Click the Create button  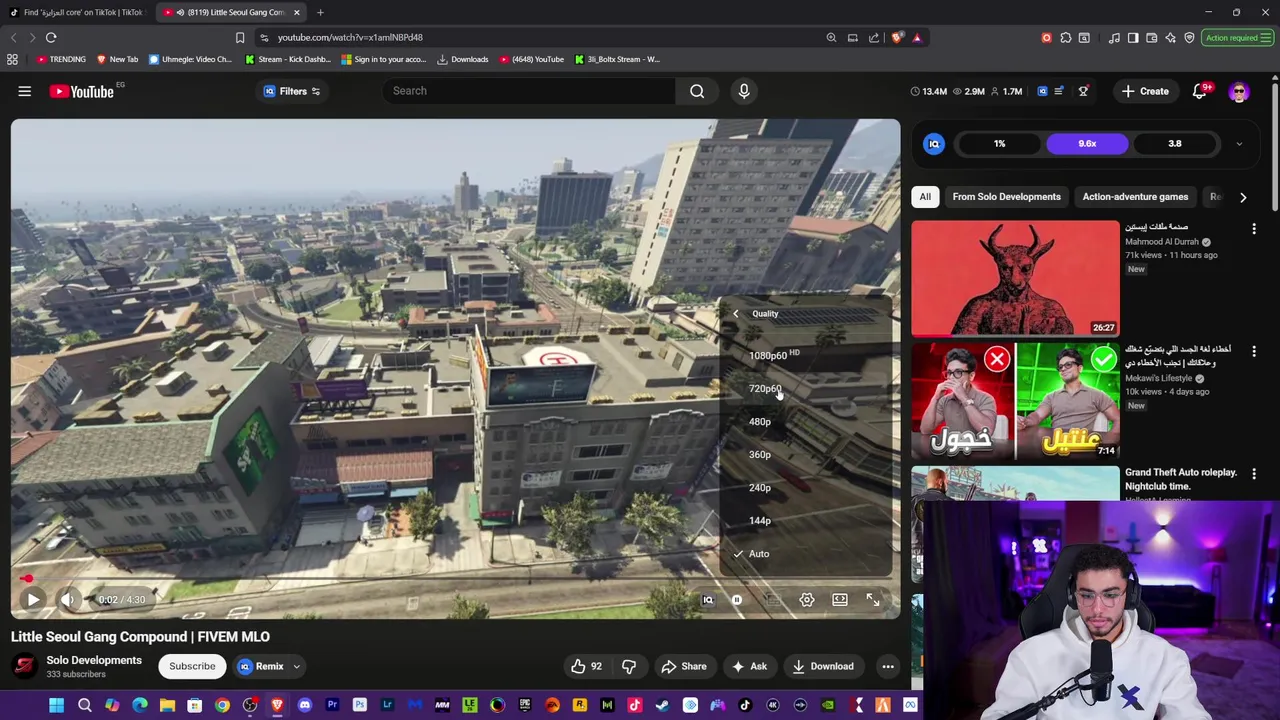click(1145, 91)
